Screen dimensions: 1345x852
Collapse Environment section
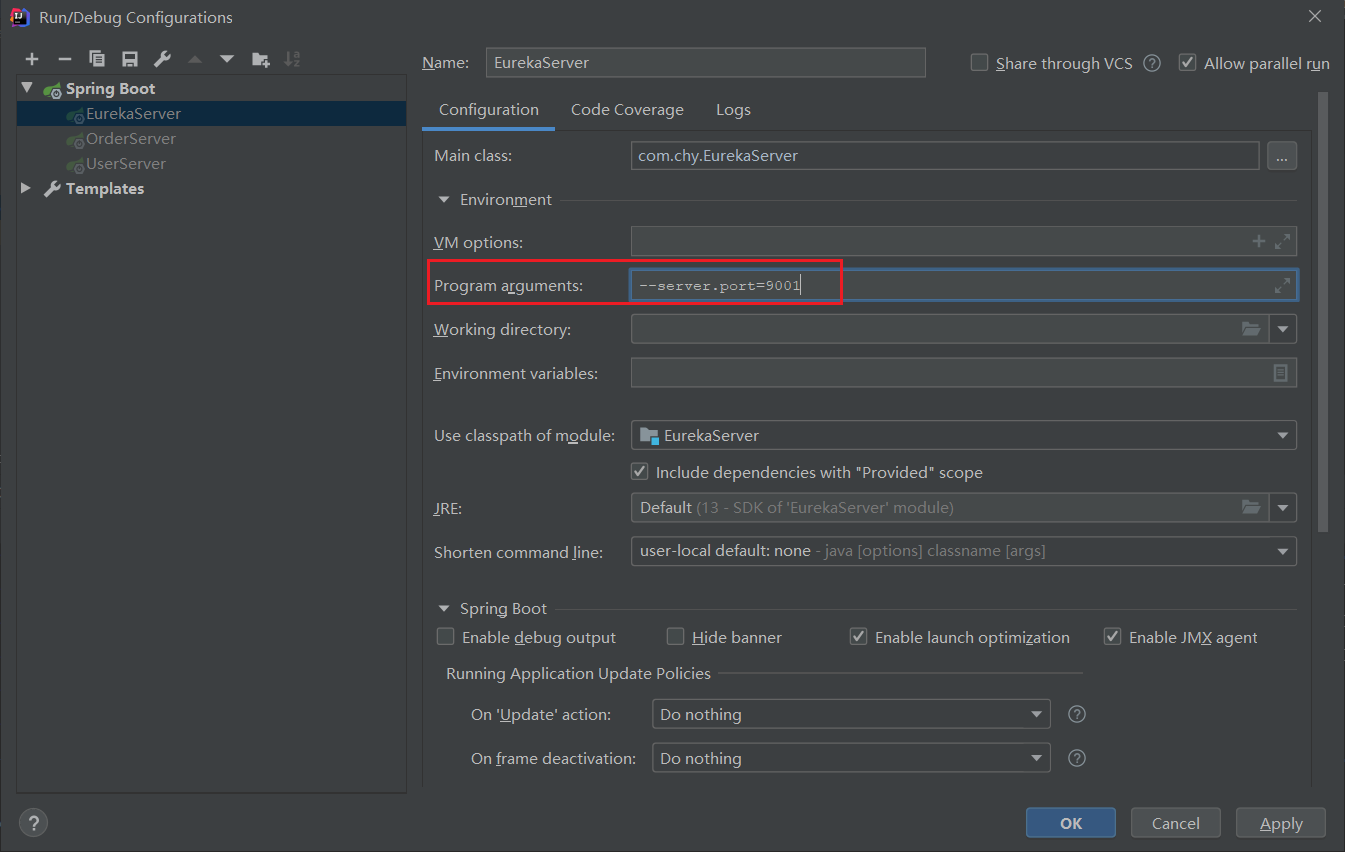click(x=444, y=200)
